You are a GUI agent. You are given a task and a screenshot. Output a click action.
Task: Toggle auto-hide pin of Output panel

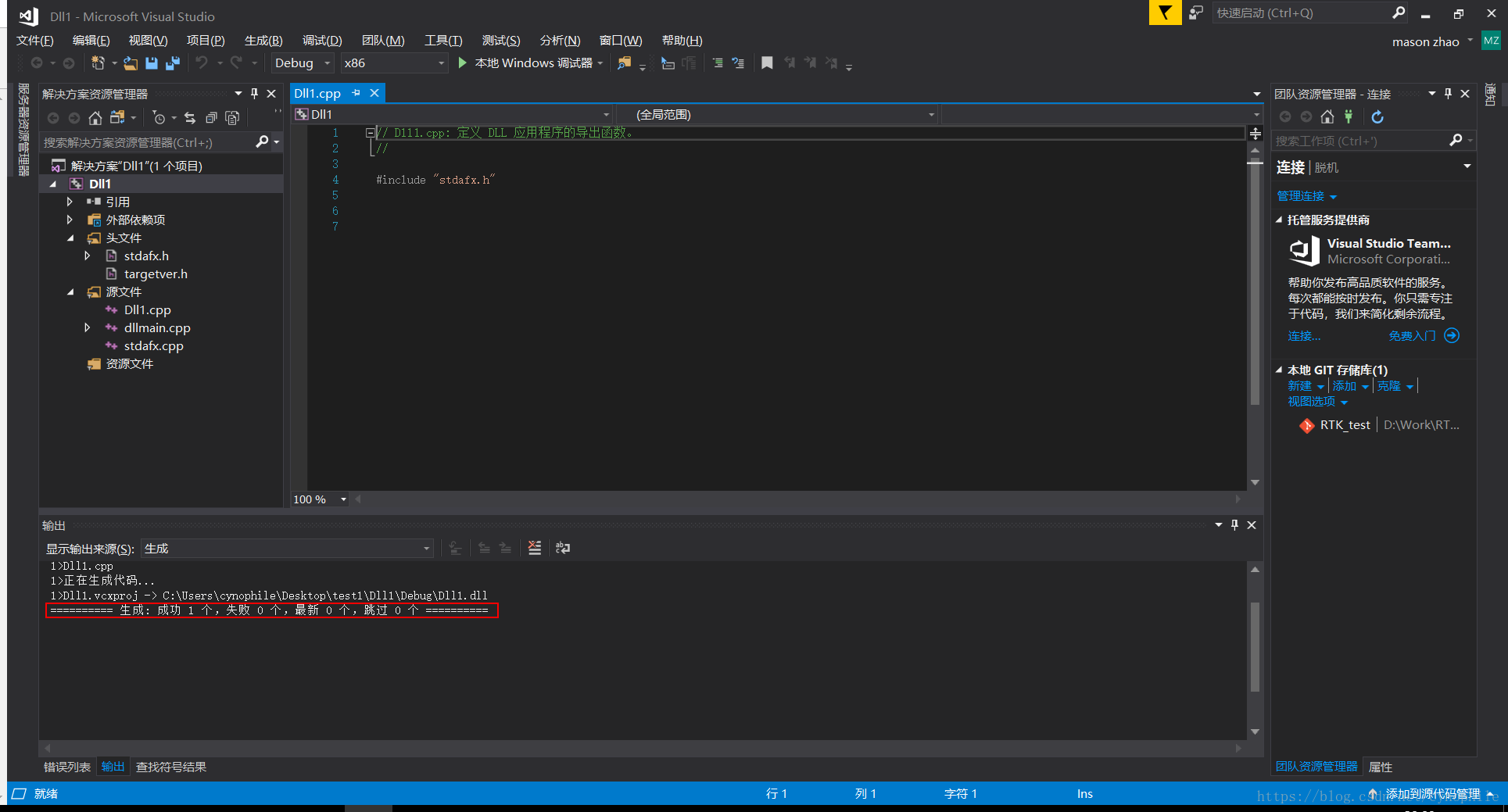[1234, 525]
